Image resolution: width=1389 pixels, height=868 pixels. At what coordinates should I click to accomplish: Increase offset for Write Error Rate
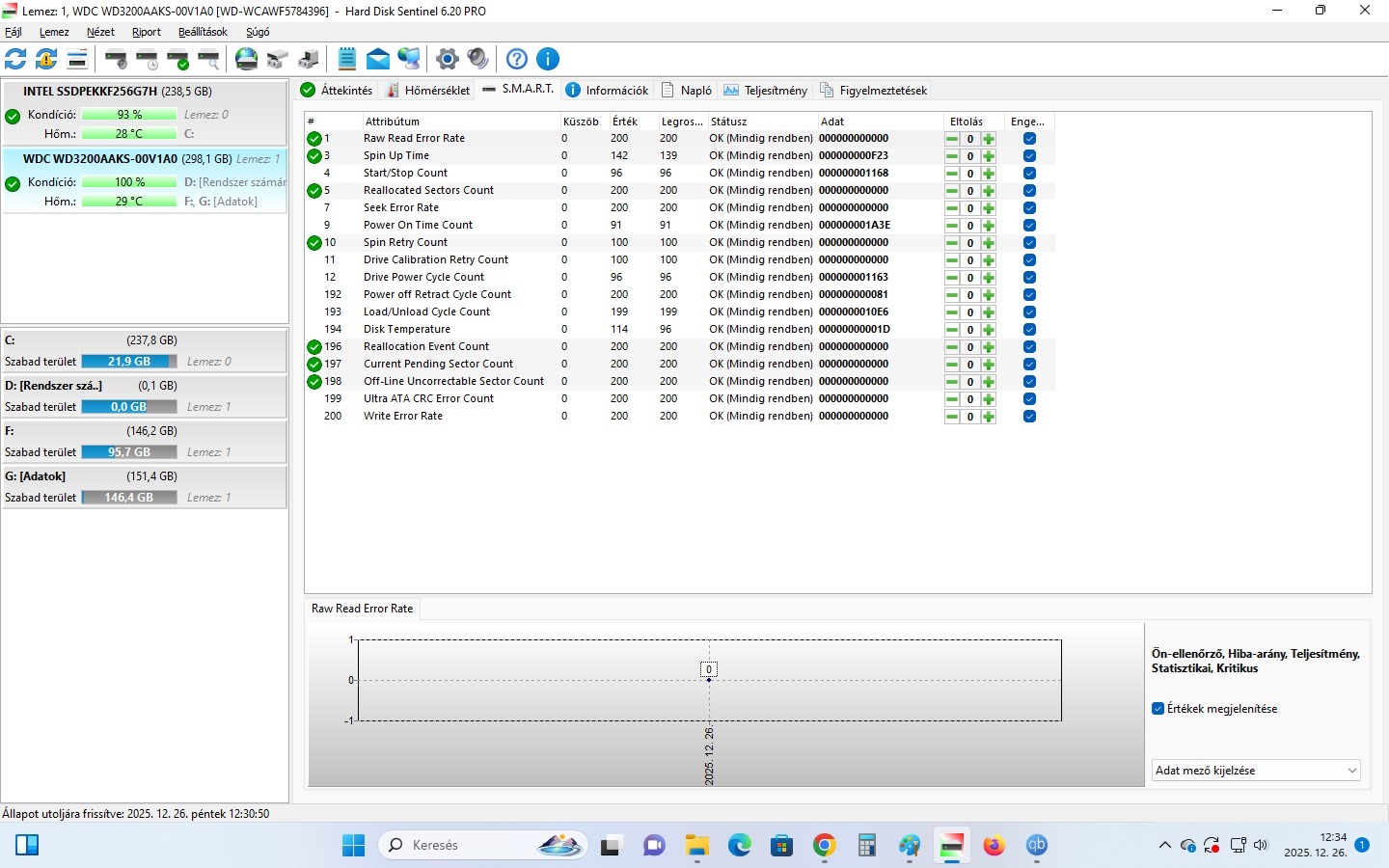(989, 417)
